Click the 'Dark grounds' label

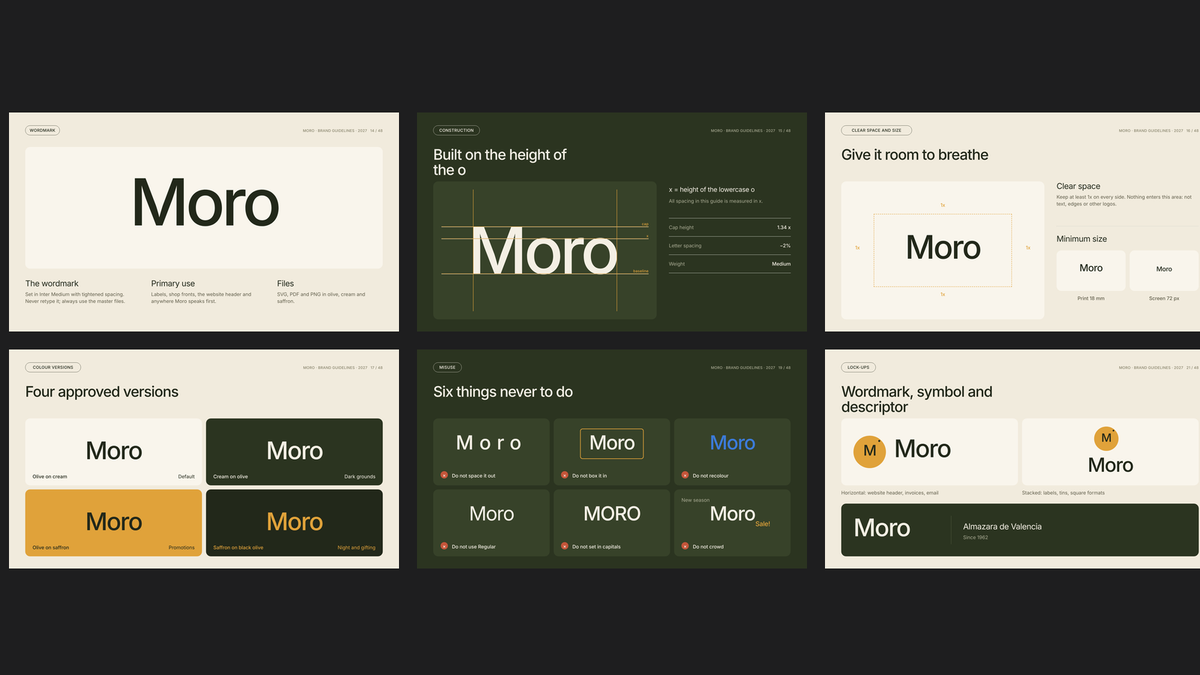coord(360,476)
